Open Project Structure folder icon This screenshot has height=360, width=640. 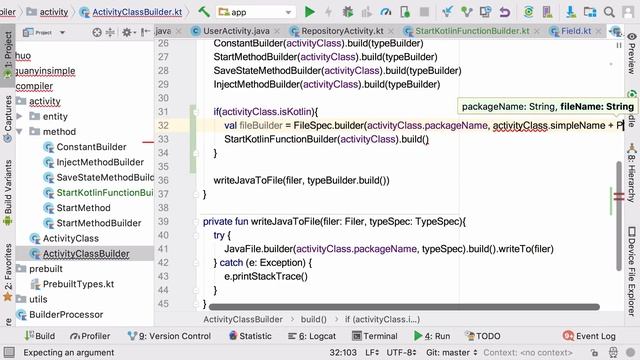pos(590,12)
